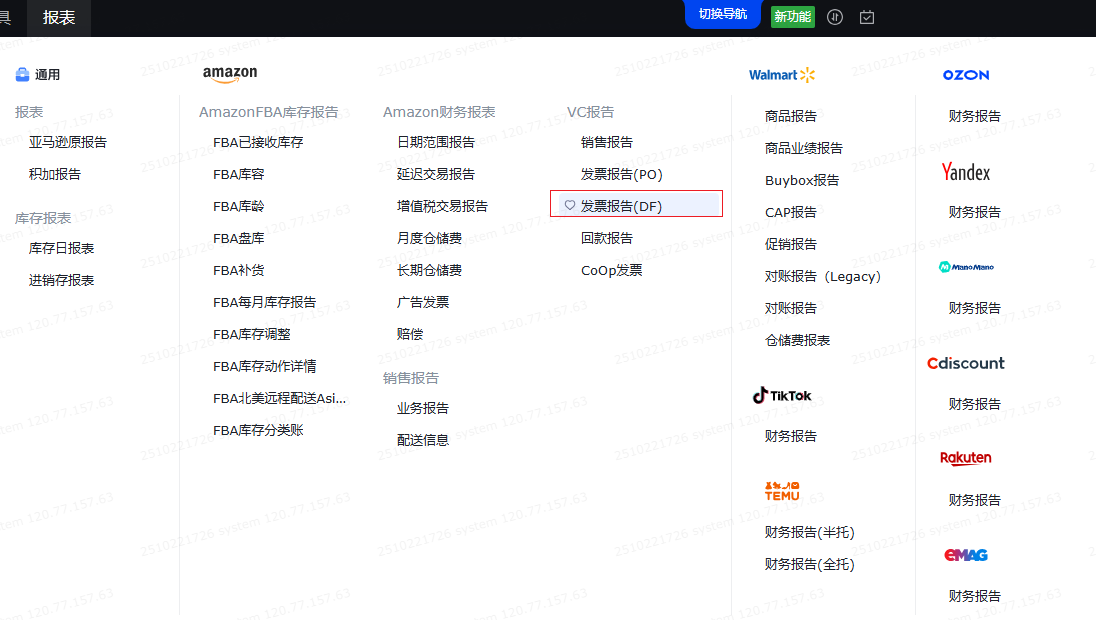
Task: Open 广告发票 report
Action: pyautogui.click(x=423, y=302)
